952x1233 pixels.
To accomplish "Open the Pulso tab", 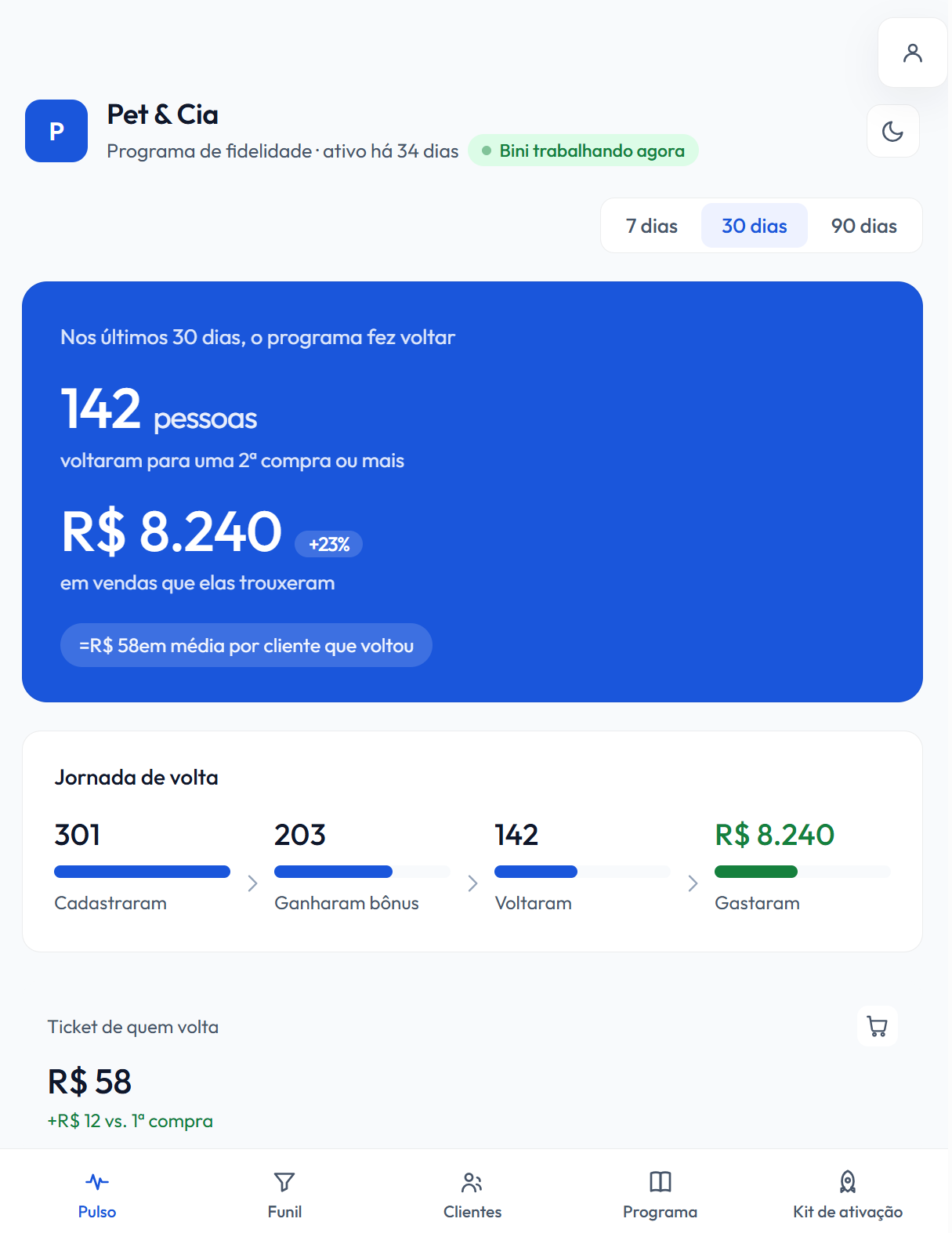I will [x=97, y=1195].
